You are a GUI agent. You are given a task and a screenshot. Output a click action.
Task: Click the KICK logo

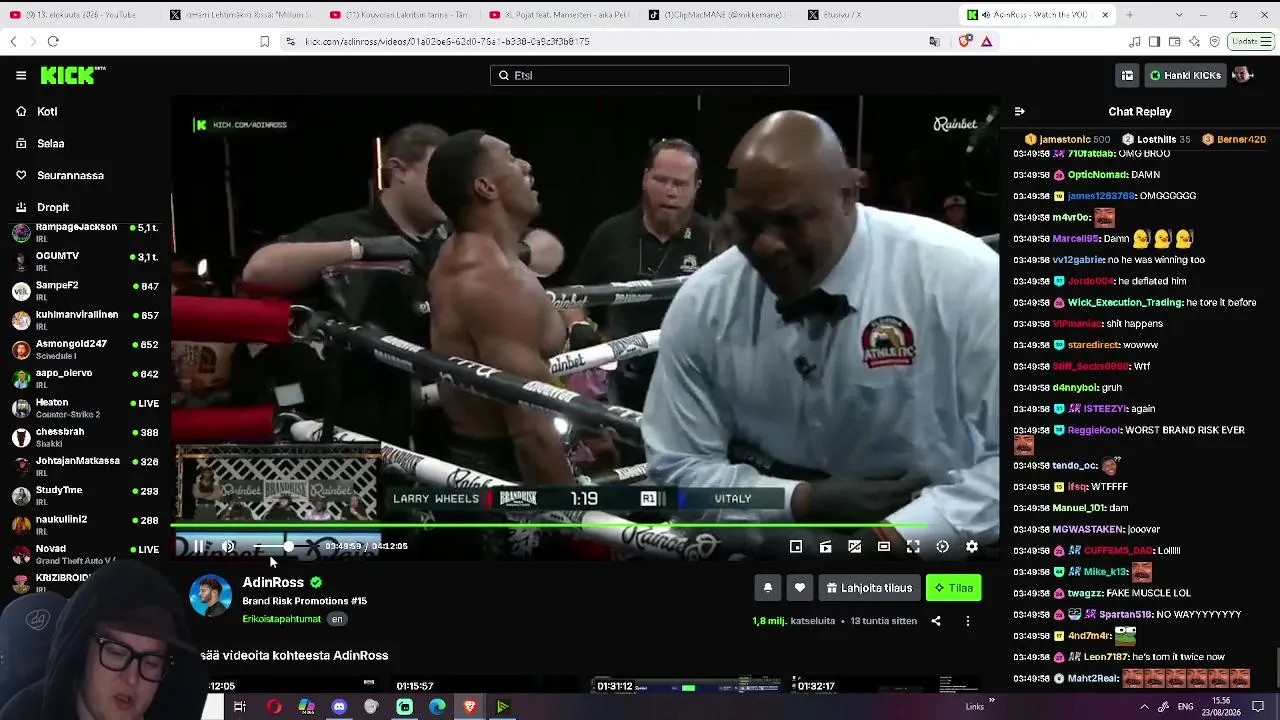click(x=72, y=75)
